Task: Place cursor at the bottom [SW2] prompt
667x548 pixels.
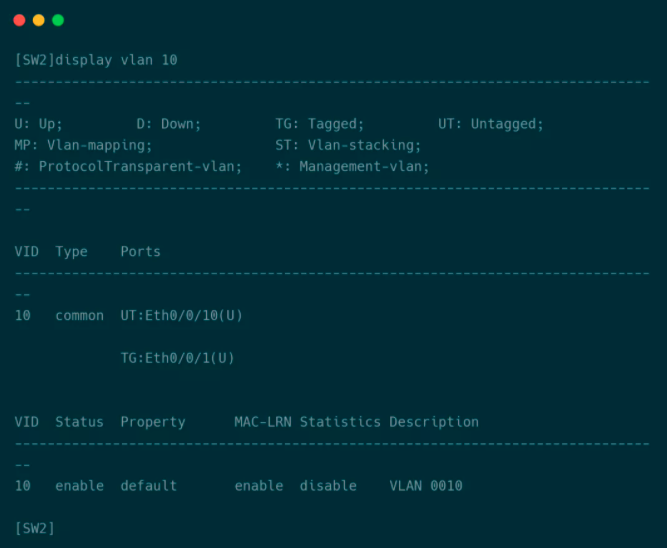Action: (35, 528)
